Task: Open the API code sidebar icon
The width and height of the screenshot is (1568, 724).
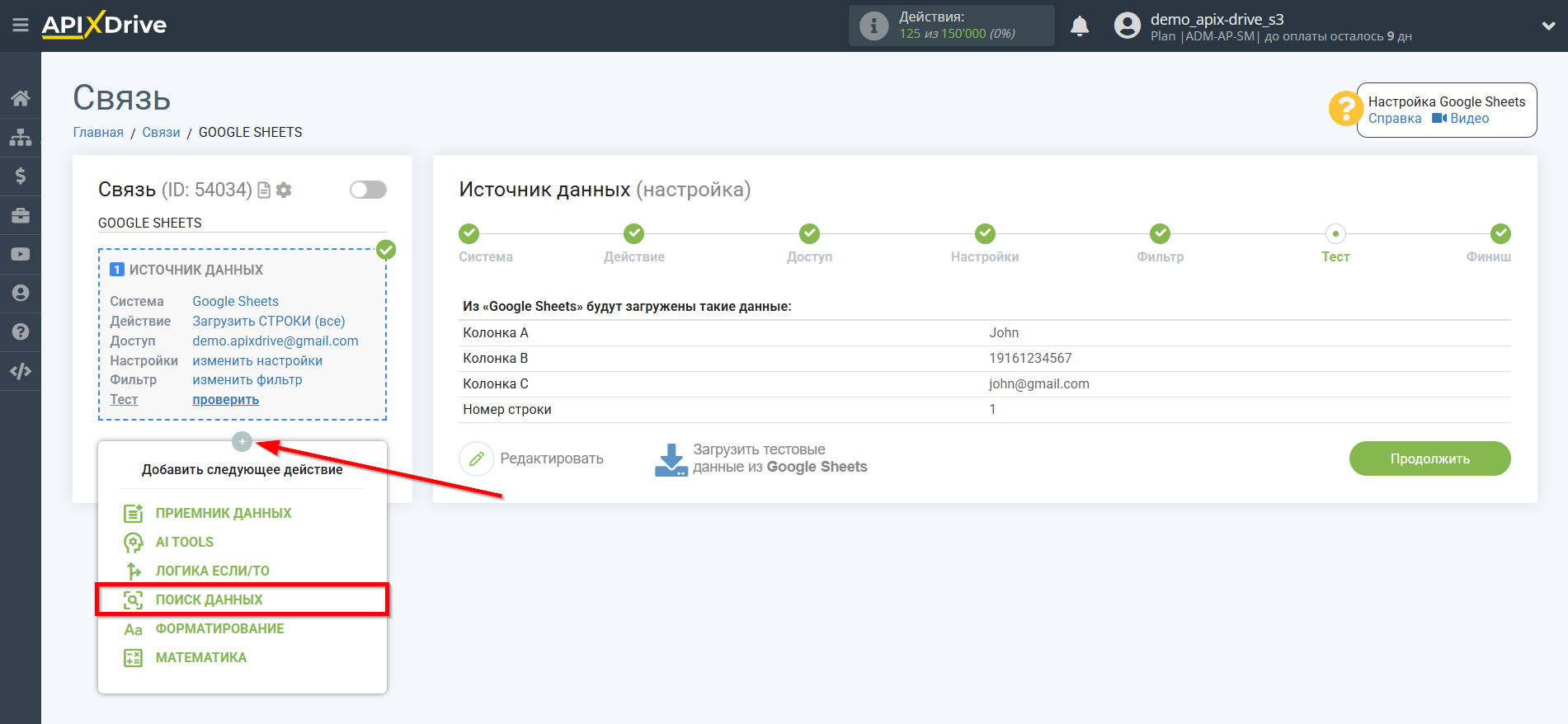Action: pos(21,371)
